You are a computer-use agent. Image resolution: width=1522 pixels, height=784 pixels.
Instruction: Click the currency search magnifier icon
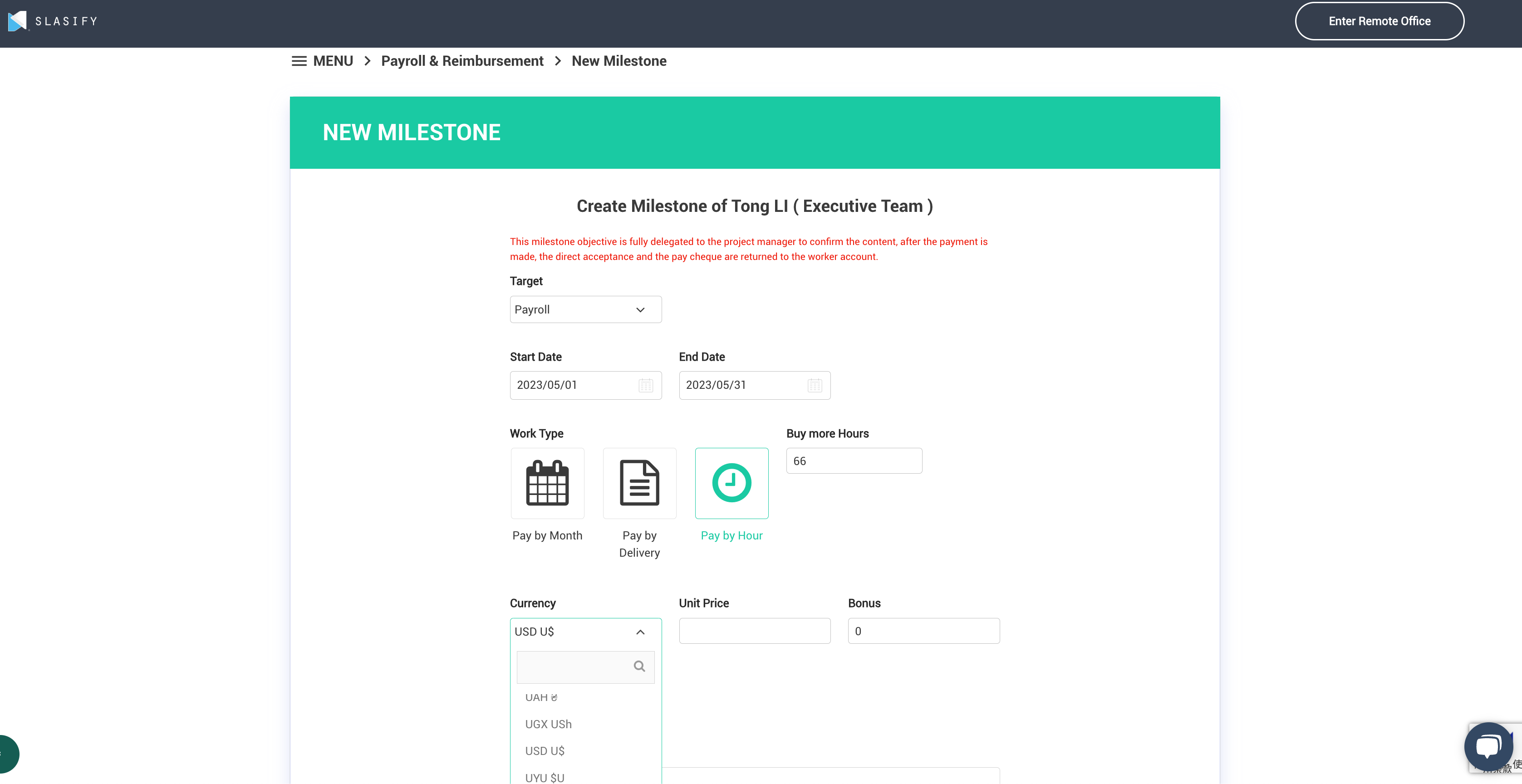pos(640,666)
